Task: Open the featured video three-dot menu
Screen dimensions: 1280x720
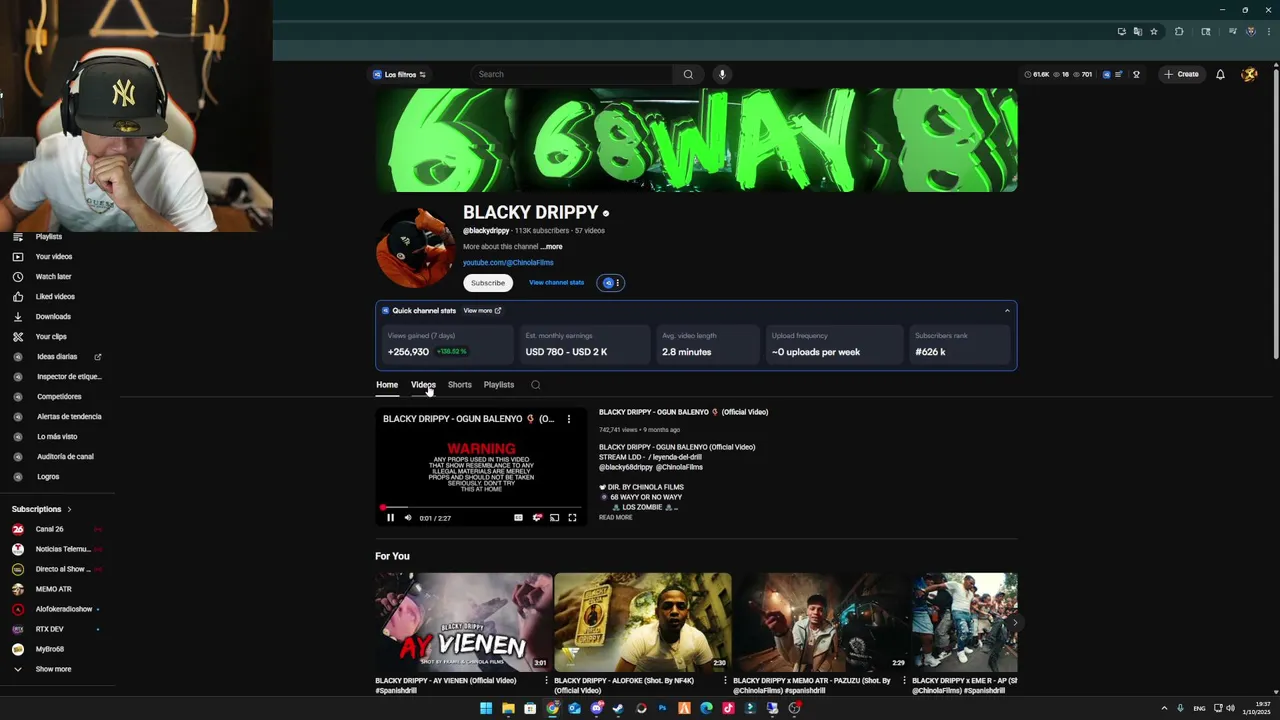Action: tap(569, 419)
